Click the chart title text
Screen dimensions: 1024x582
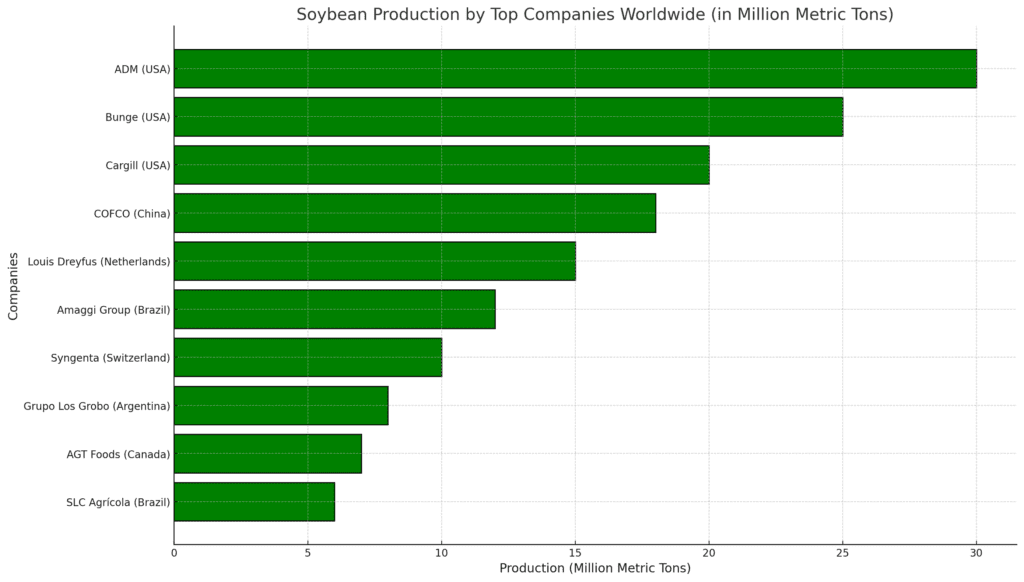(594, 14)
